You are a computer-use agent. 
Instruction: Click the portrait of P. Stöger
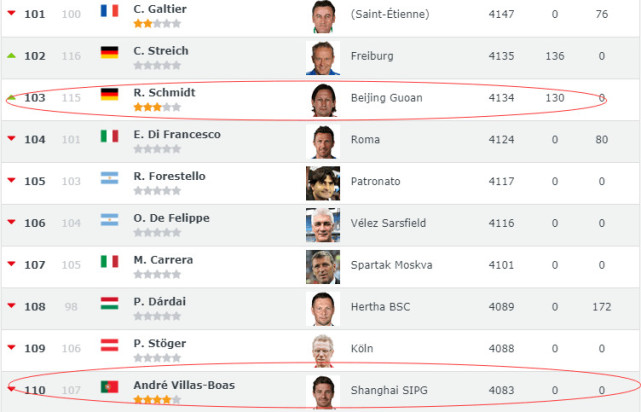[x=323, y=351]
